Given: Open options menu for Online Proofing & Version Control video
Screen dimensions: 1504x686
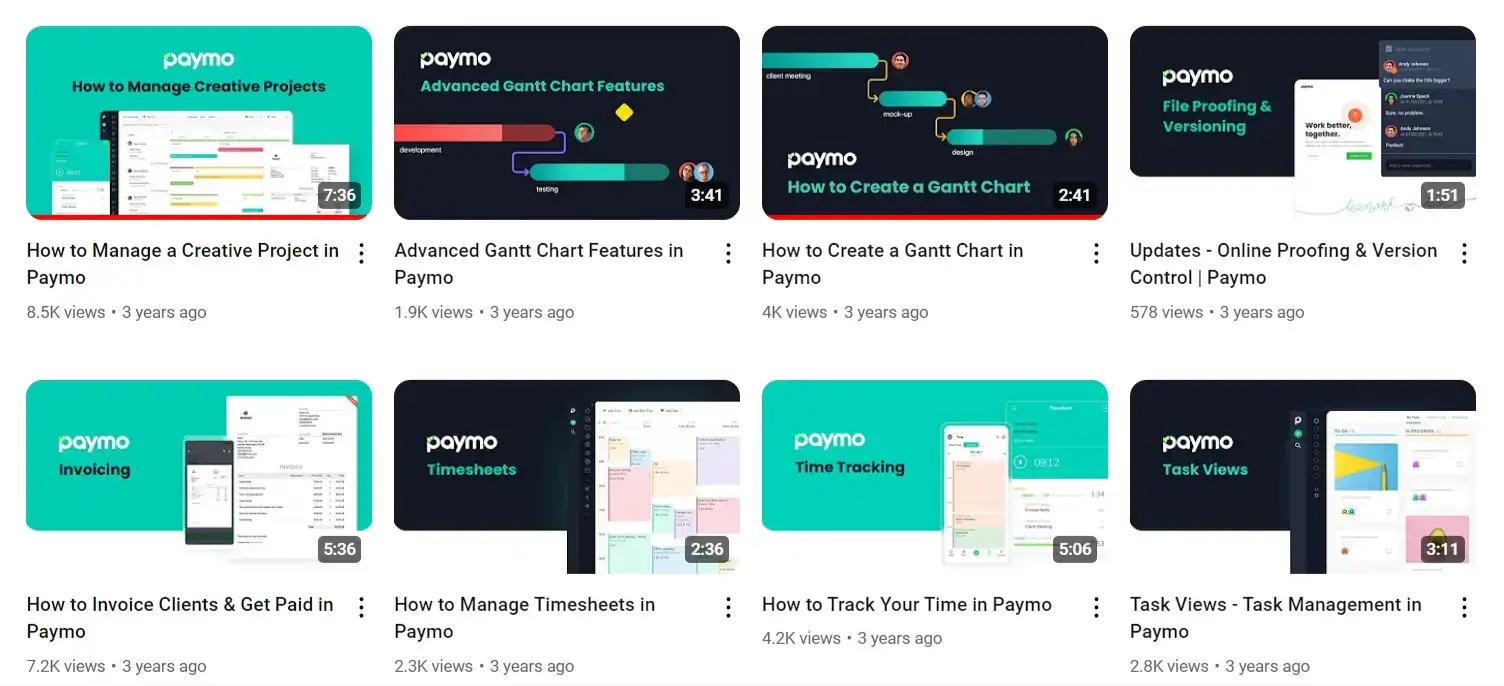Looking at the screenshot, I should [x=1465, y=253].
